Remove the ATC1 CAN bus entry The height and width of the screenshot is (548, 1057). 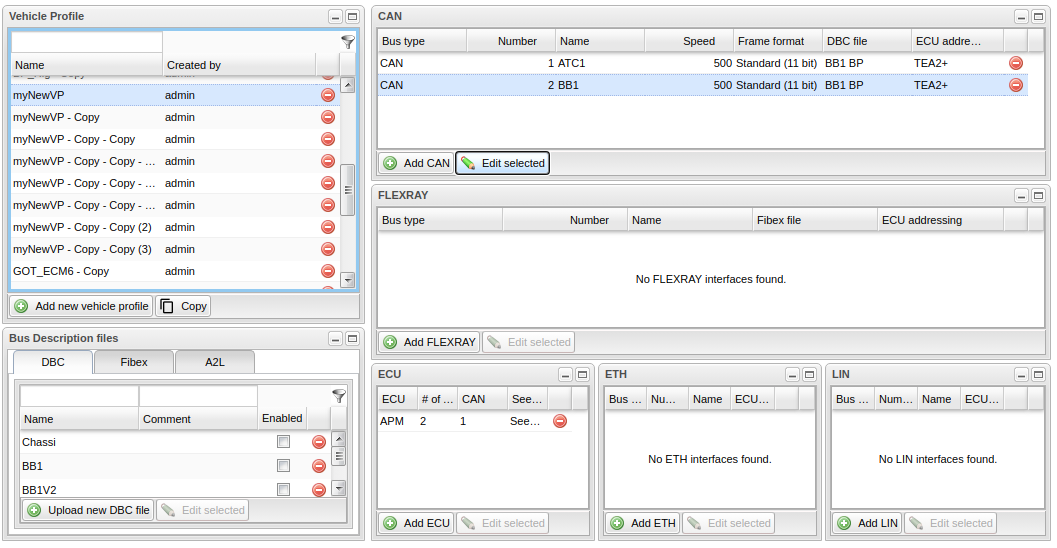(1015, 63)
